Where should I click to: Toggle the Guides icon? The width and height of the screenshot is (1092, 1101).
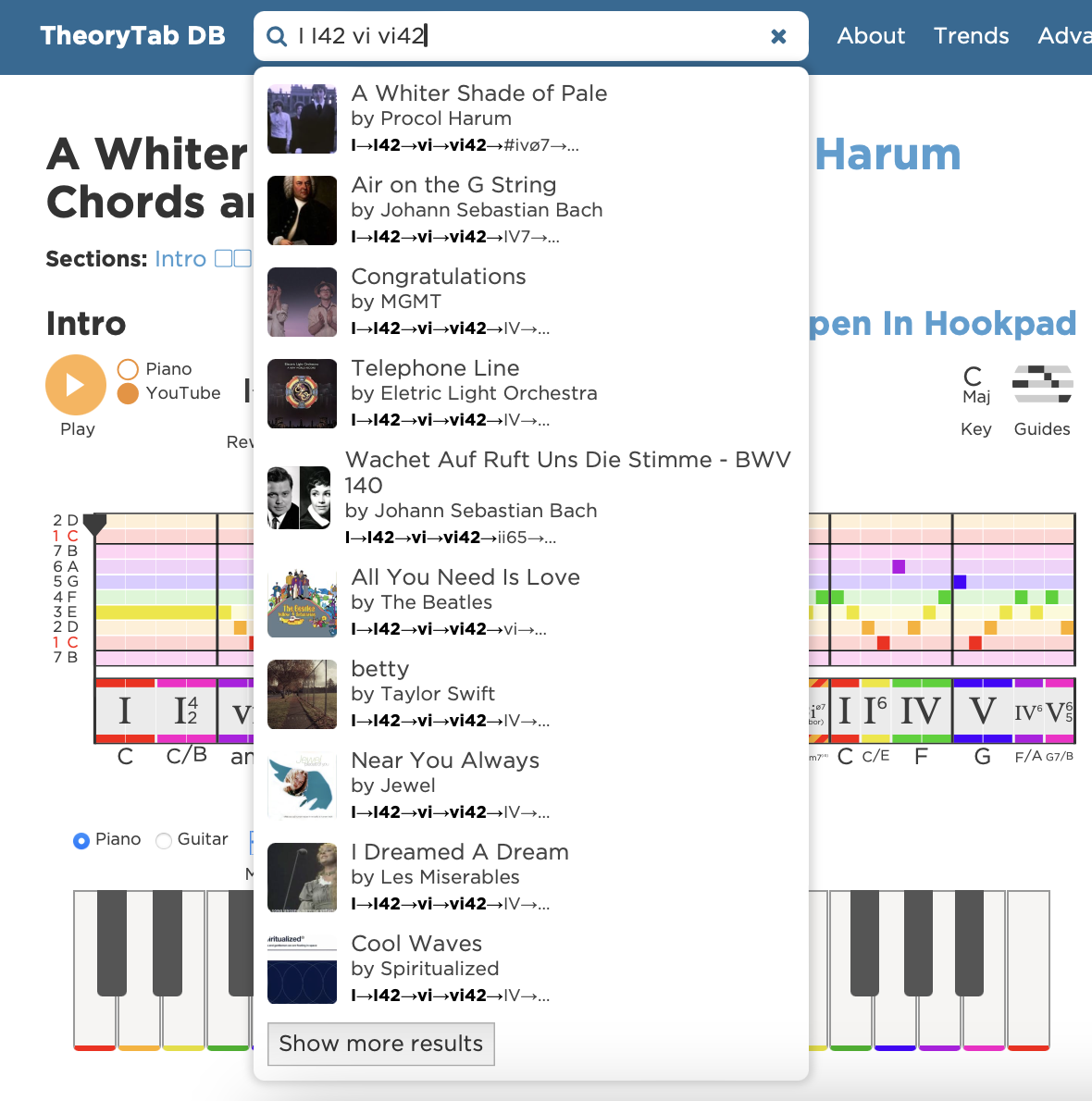click(1042, 384)
